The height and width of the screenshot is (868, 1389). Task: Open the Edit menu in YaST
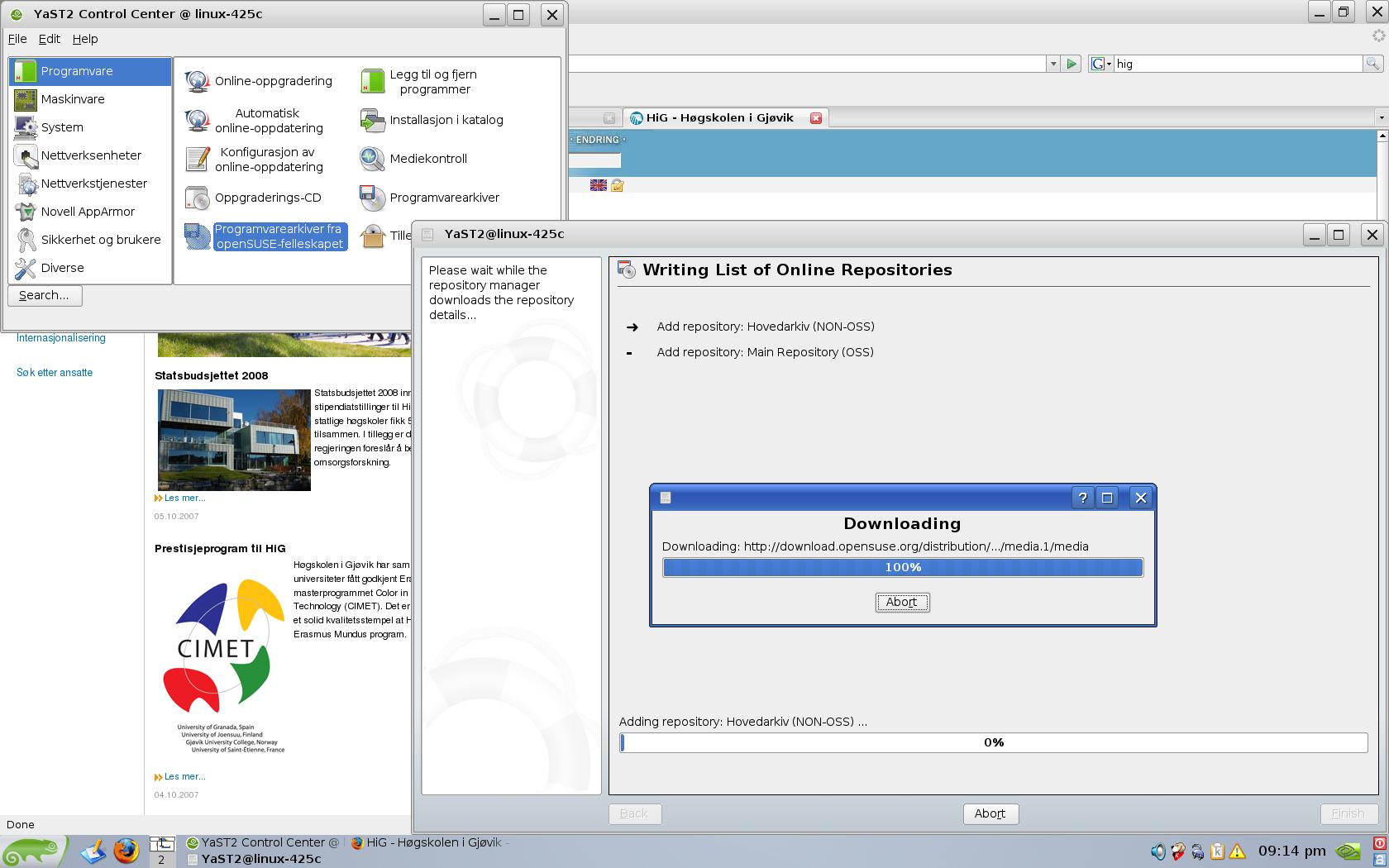tap(50, 39)
